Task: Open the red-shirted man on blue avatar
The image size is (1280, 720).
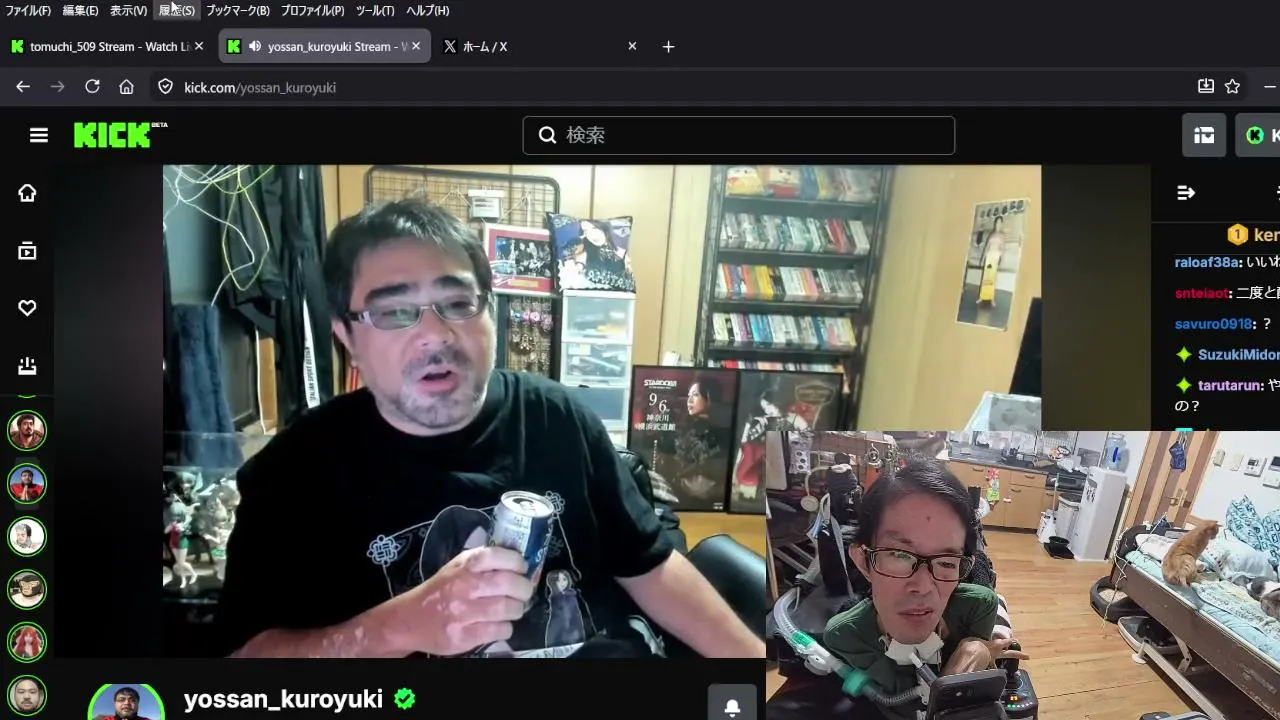Action: pos(27,483)
